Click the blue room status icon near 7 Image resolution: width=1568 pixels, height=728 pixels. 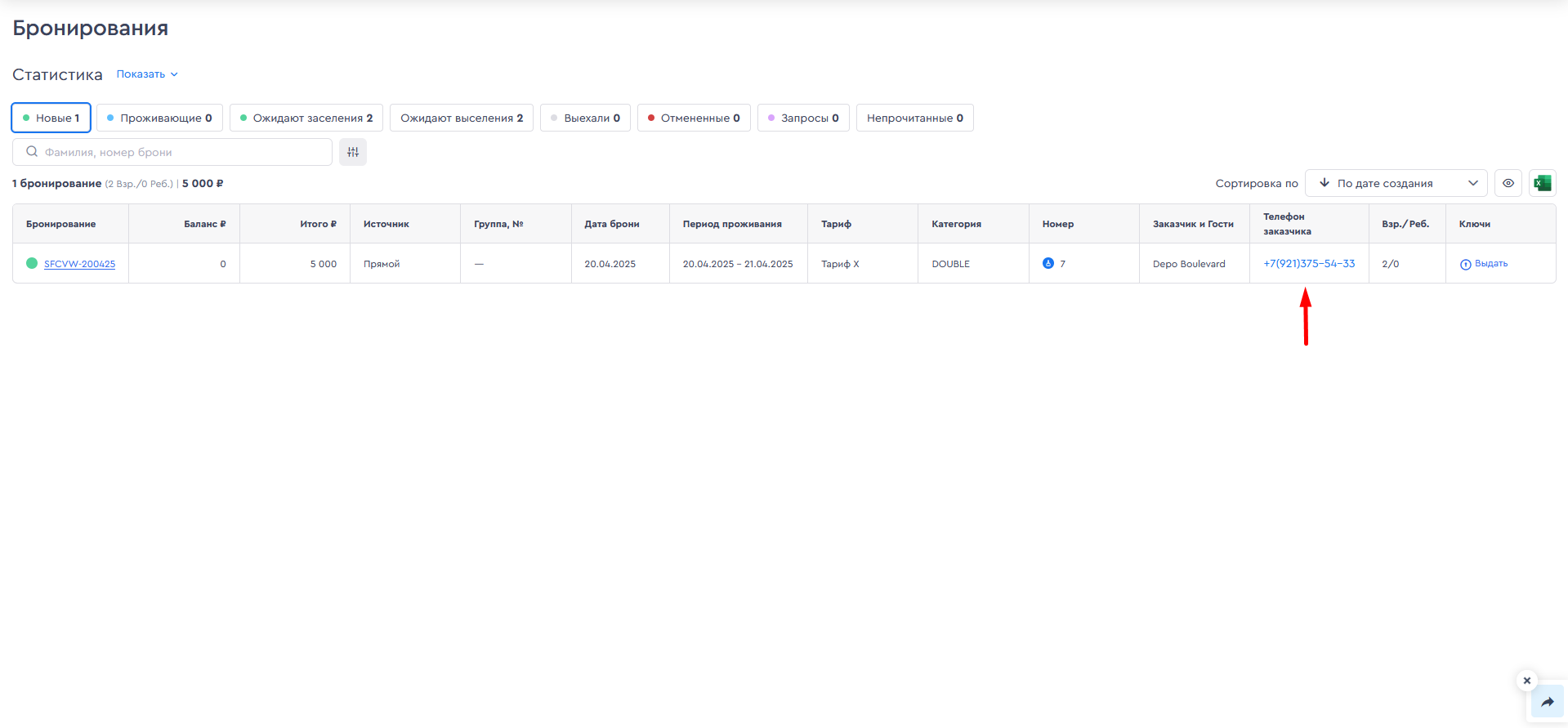(1048, 263)
